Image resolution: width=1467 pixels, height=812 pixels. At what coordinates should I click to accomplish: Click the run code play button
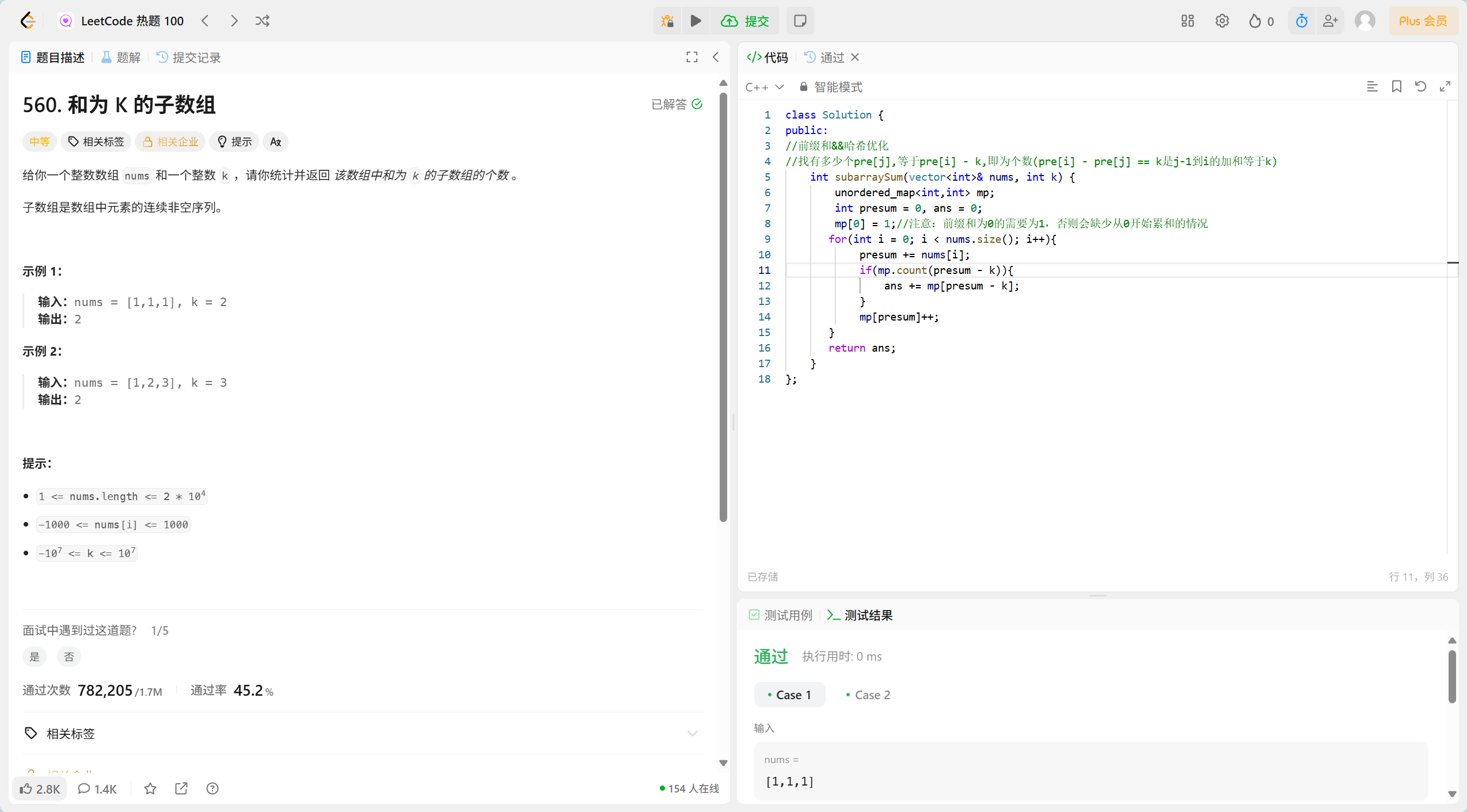pyautogui.click(x=696, y=21)
